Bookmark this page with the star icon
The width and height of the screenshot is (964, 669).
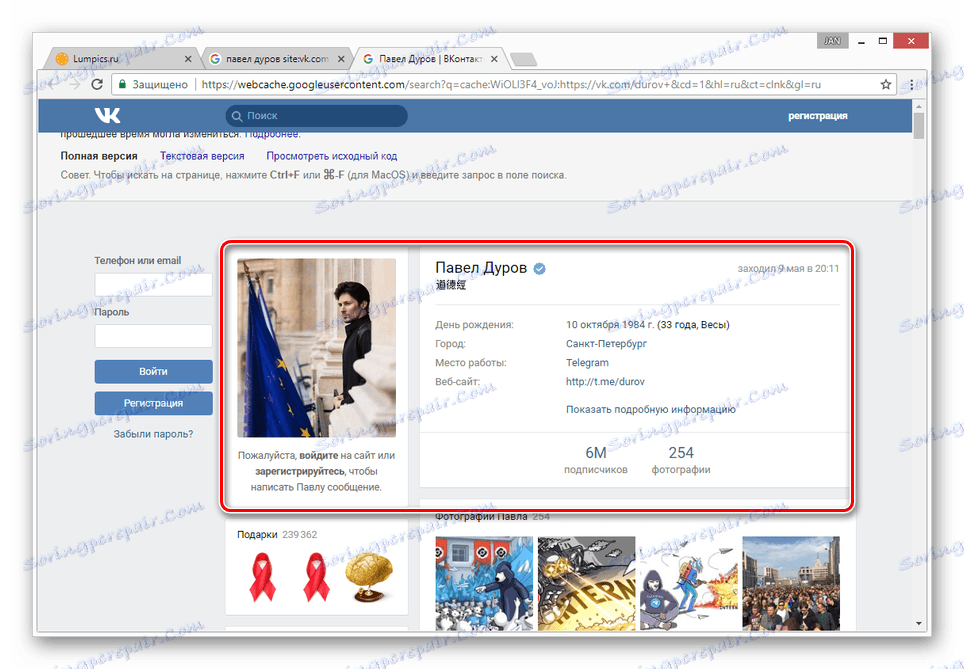pos(885,84)
